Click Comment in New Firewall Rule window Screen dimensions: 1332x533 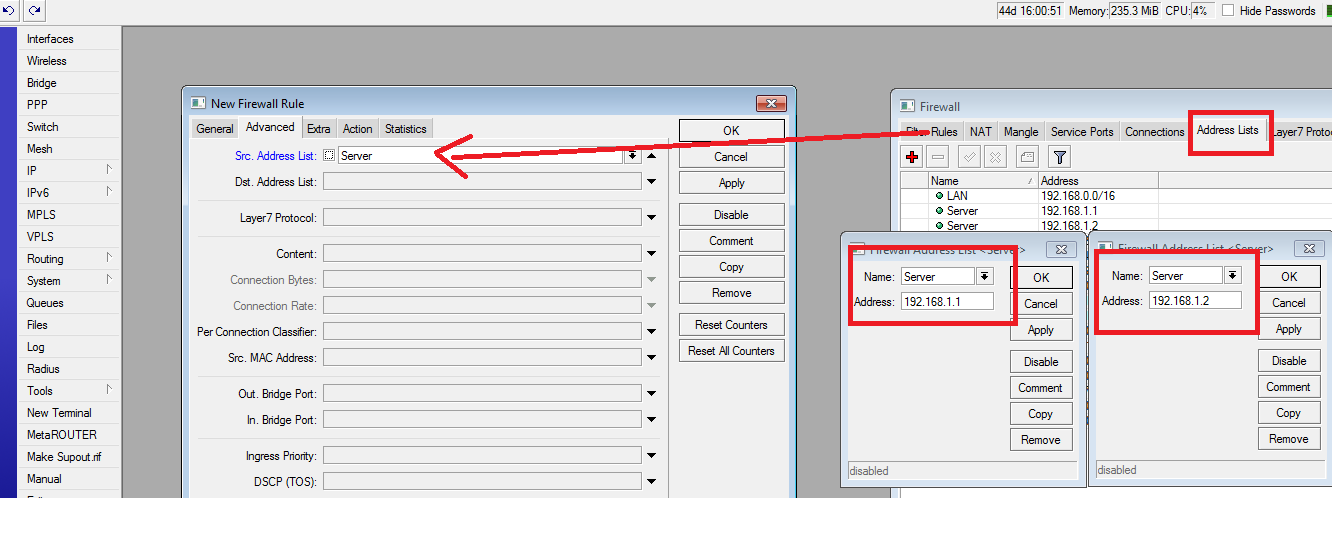pyautogui.click(x=732, y=241)
